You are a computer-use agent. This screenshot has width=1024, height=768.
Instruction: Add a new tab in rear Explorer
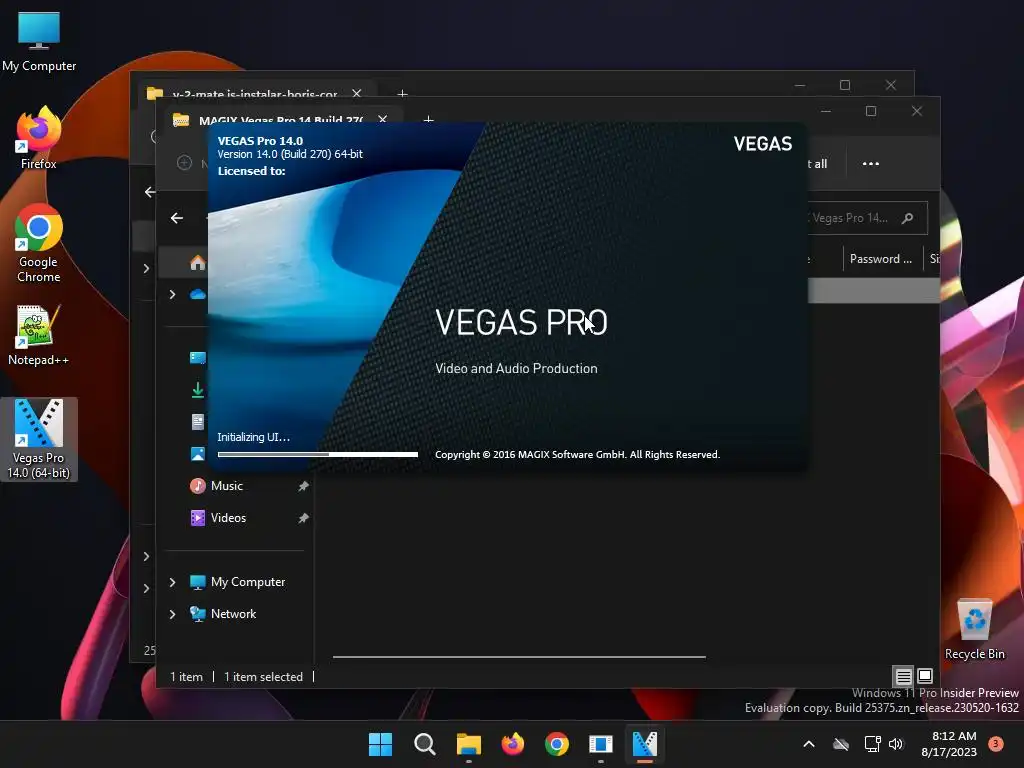pos(402,94)
